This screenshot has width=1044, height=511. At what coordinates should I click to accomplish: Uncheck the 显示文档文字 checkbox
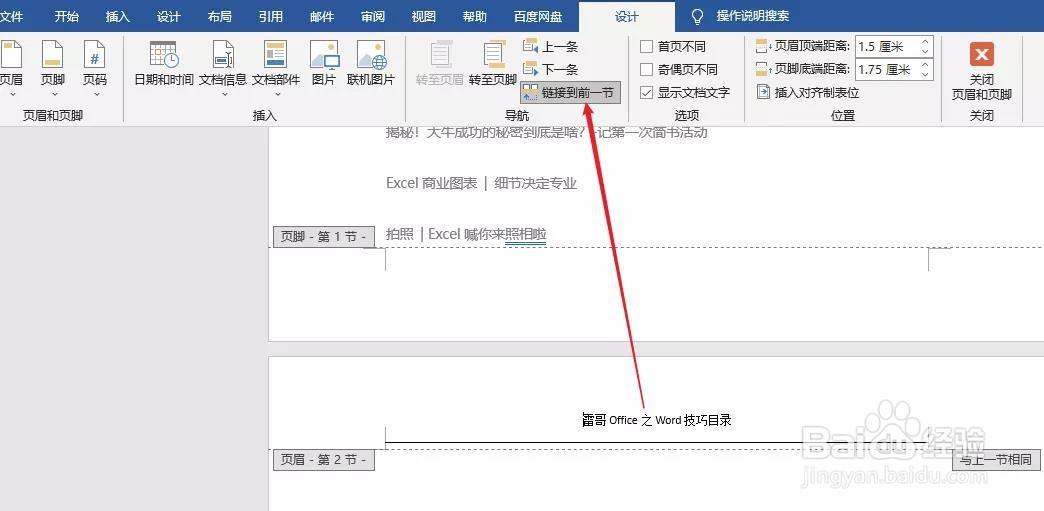(646, 93)
